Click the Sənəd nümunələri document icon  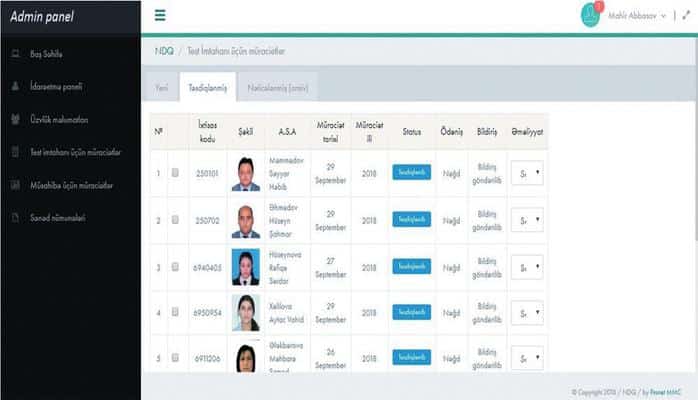pos(15,217)
